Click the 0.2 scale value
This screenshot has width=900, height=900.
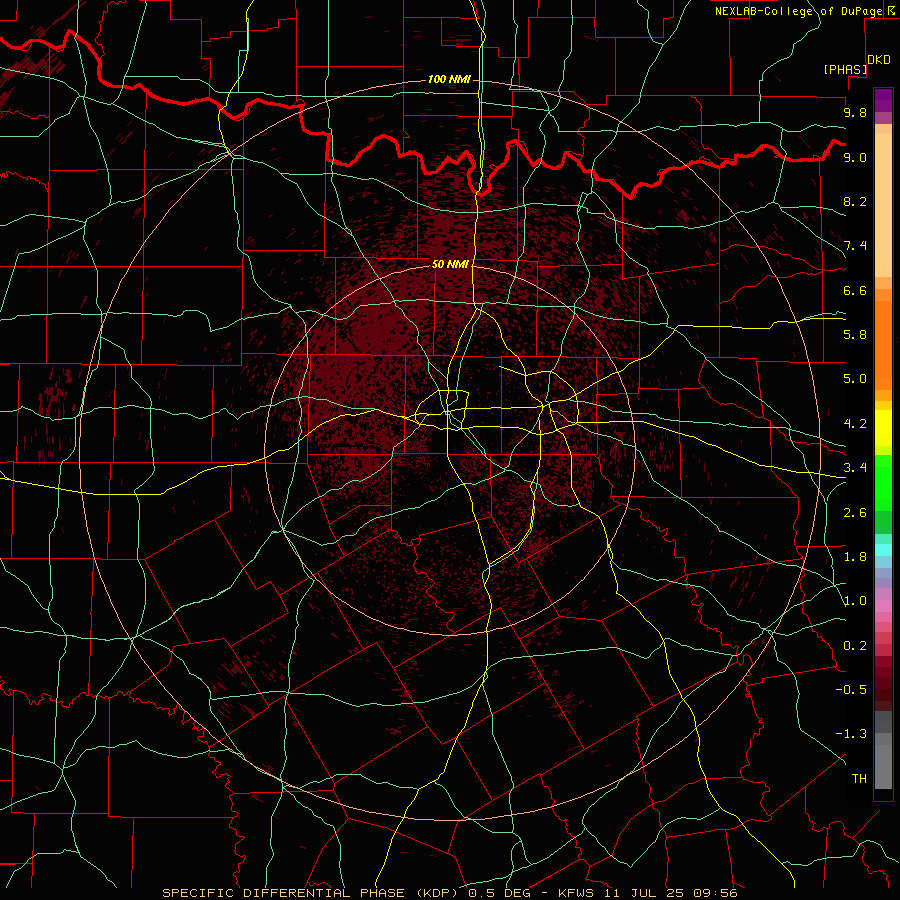[855, 646]
